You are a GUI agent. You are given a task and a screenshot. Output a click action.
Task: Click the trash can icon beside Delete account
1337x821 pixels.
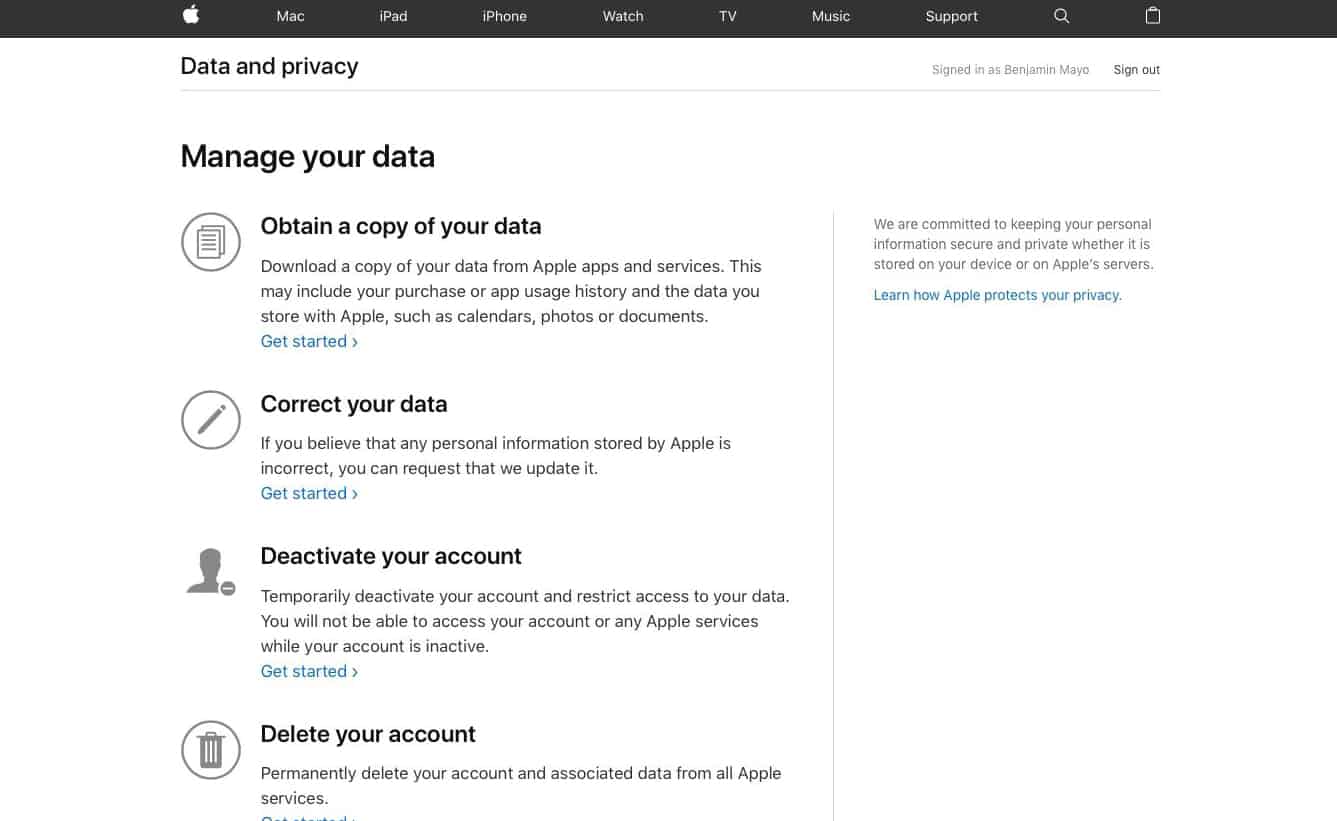click(x=211, y=750)
